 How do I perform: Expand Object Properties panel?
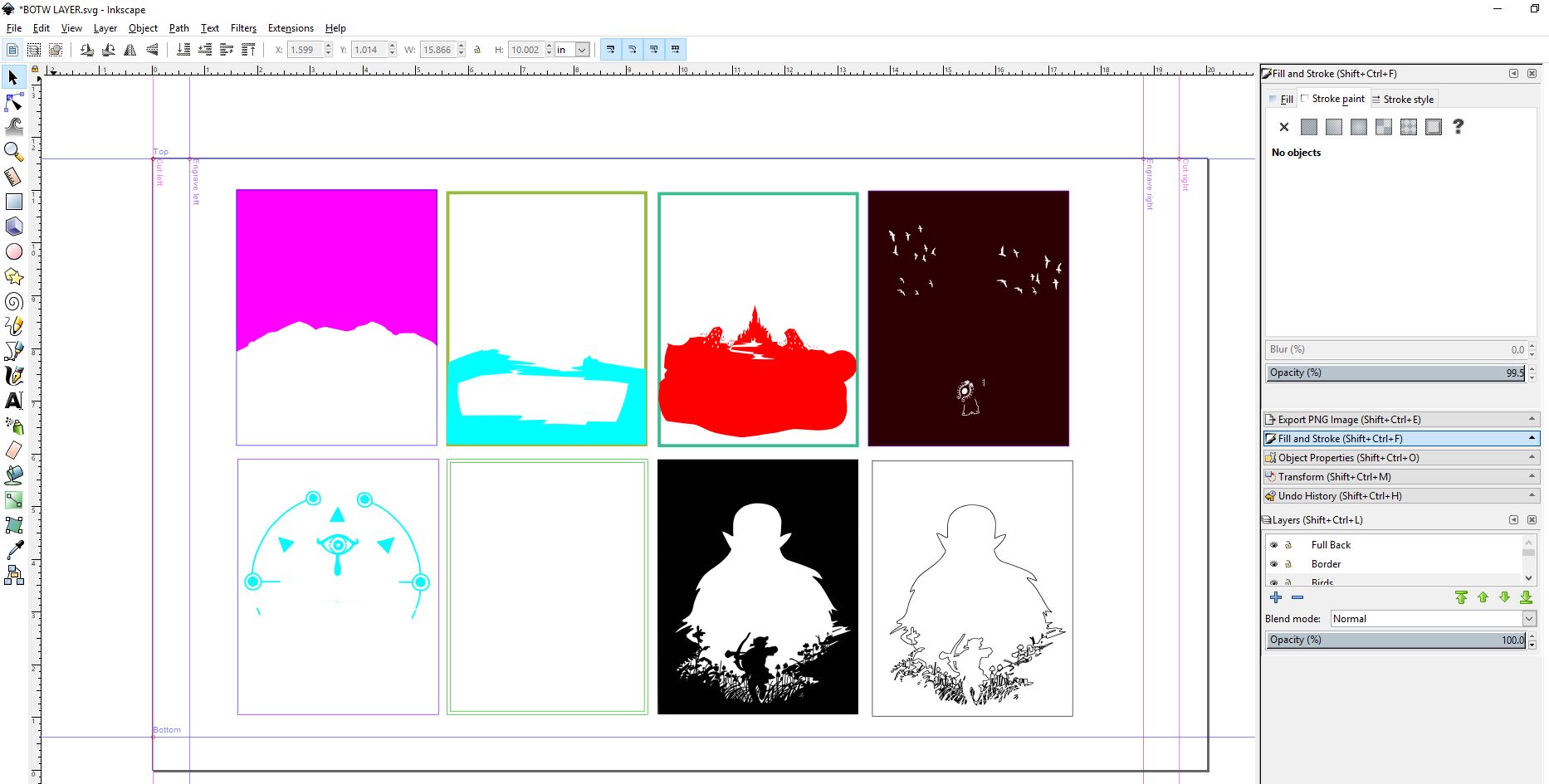click(1401, 457)
